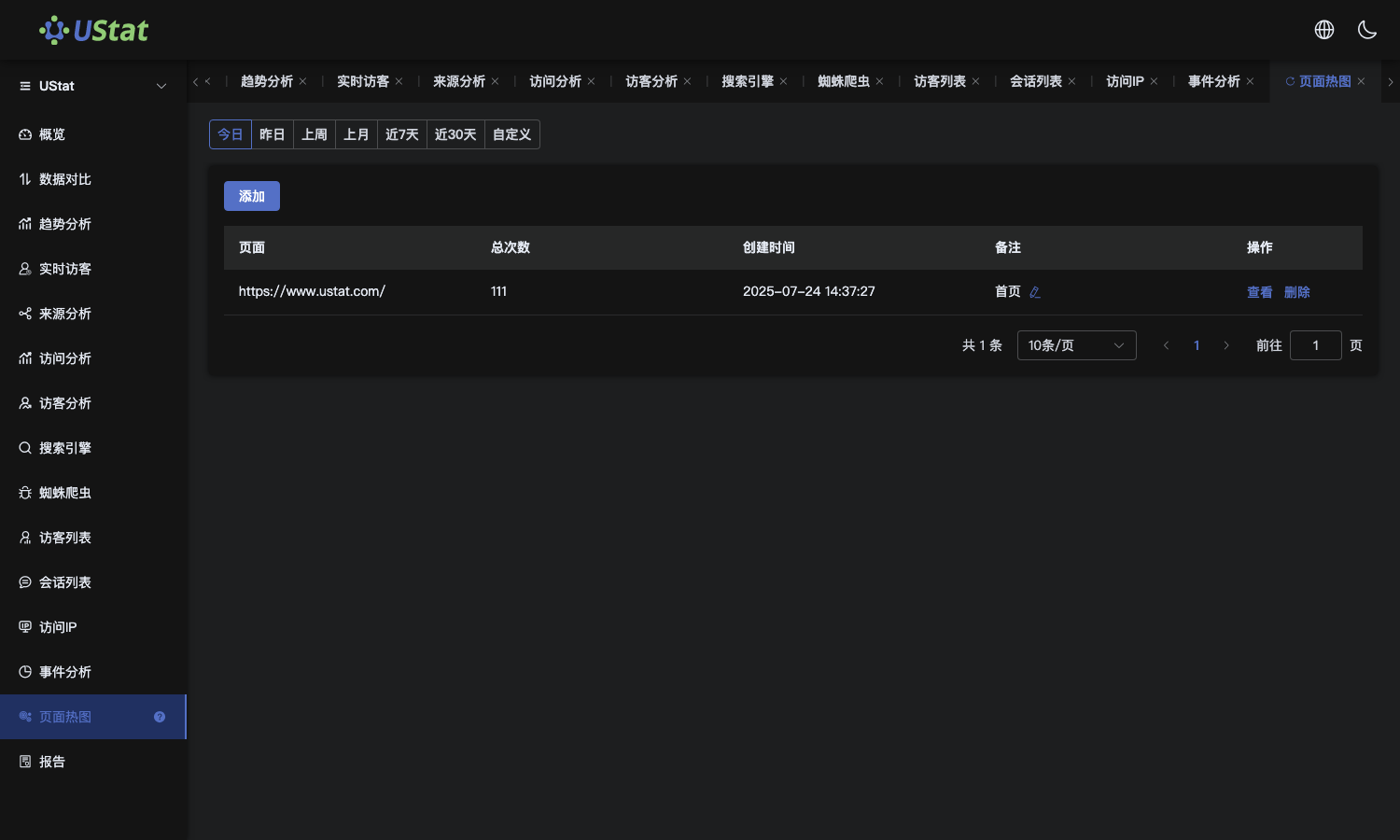Switch to 实时访客 tab

pyautogui.click(x=363, y=81)
